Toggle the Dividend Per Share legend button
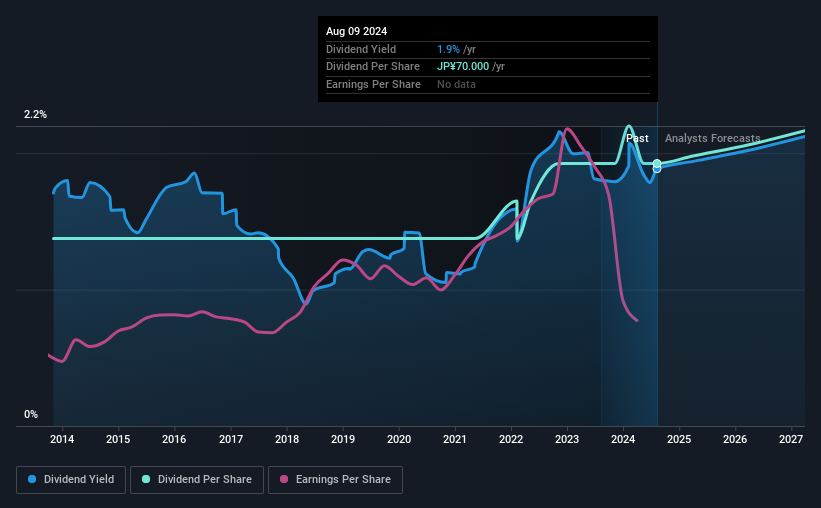821x508 pixels. coord(197,480)
